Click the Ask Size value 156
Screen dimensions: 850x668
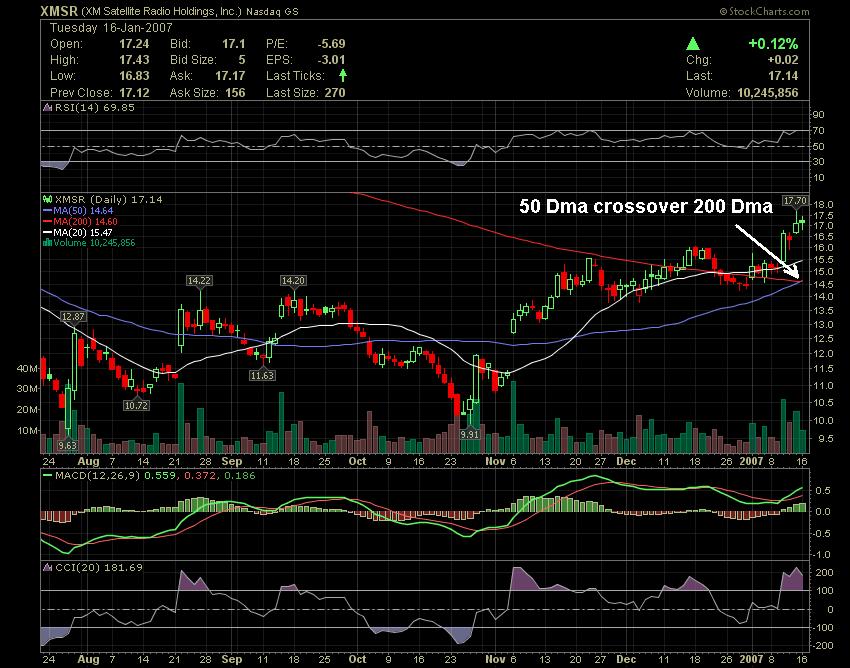(x=235, y=93)
